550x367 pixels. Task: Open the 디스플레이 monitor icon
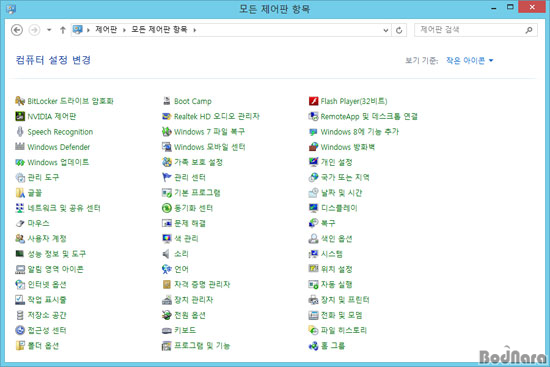(x=313, y=208)
